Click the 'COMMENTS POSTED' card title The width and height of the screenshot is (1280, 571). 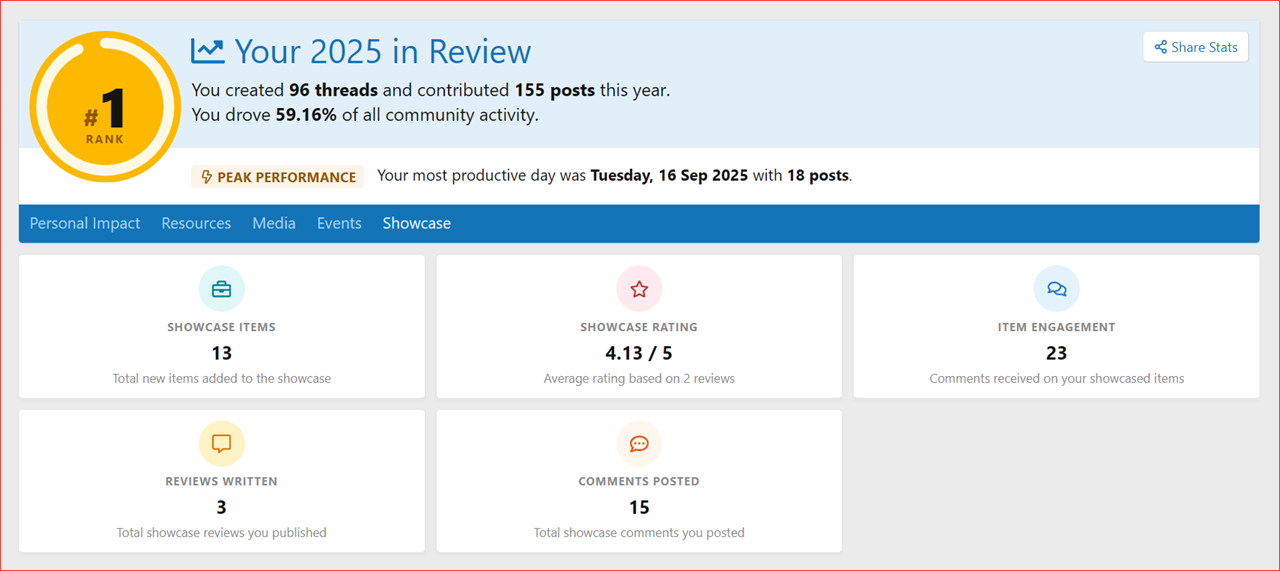(639, 481)
